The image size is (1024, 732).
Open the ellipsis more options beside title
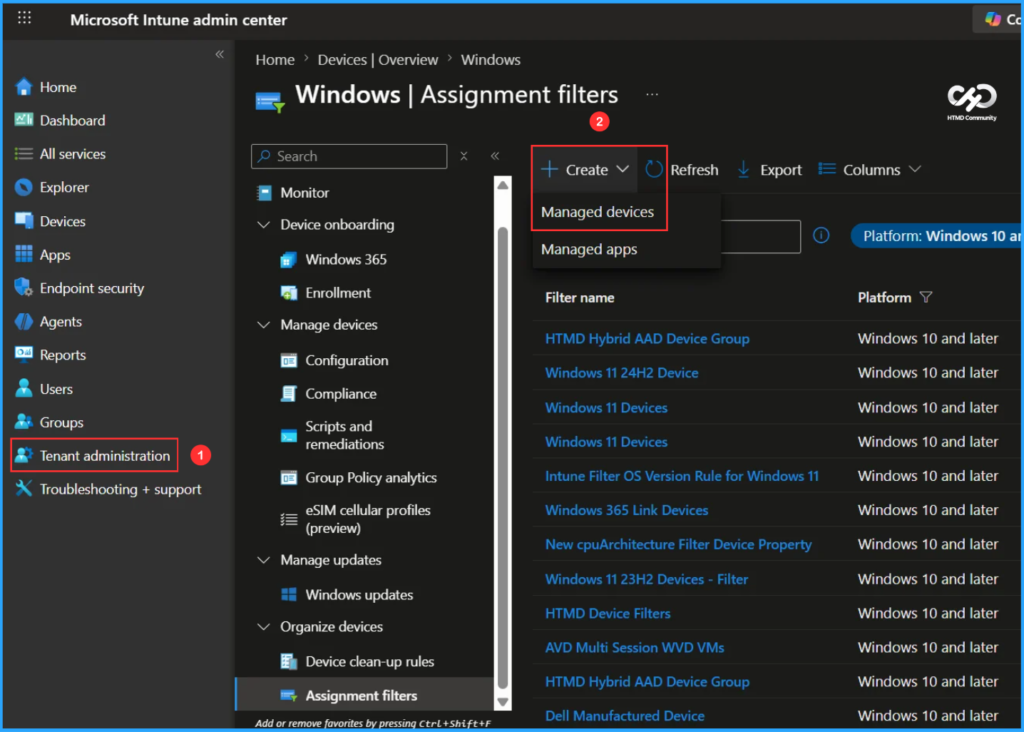click(652, 94)
